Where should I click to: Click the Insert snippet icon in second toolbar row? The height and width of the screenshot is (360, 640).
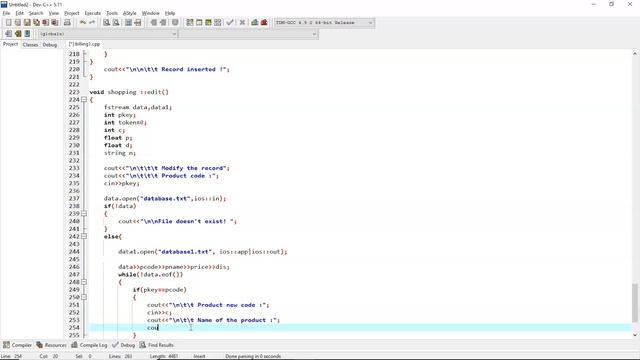[x=8, y=34]
